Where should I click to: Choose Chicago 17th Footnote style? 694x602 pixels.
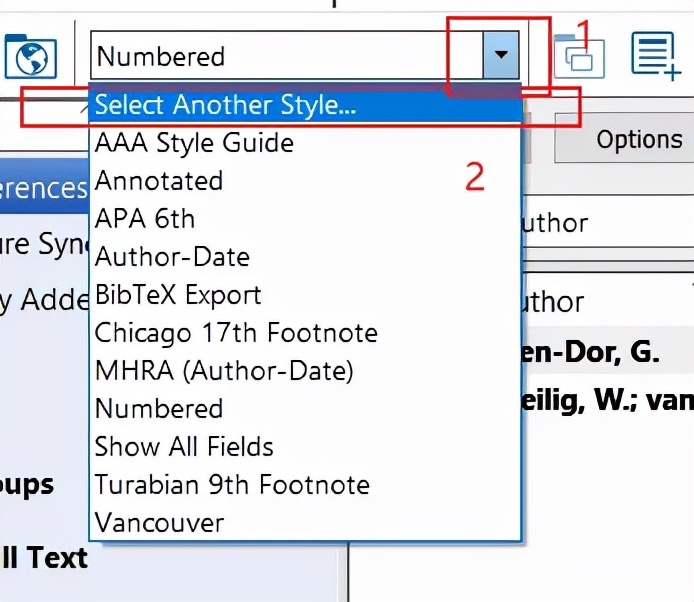305,332
